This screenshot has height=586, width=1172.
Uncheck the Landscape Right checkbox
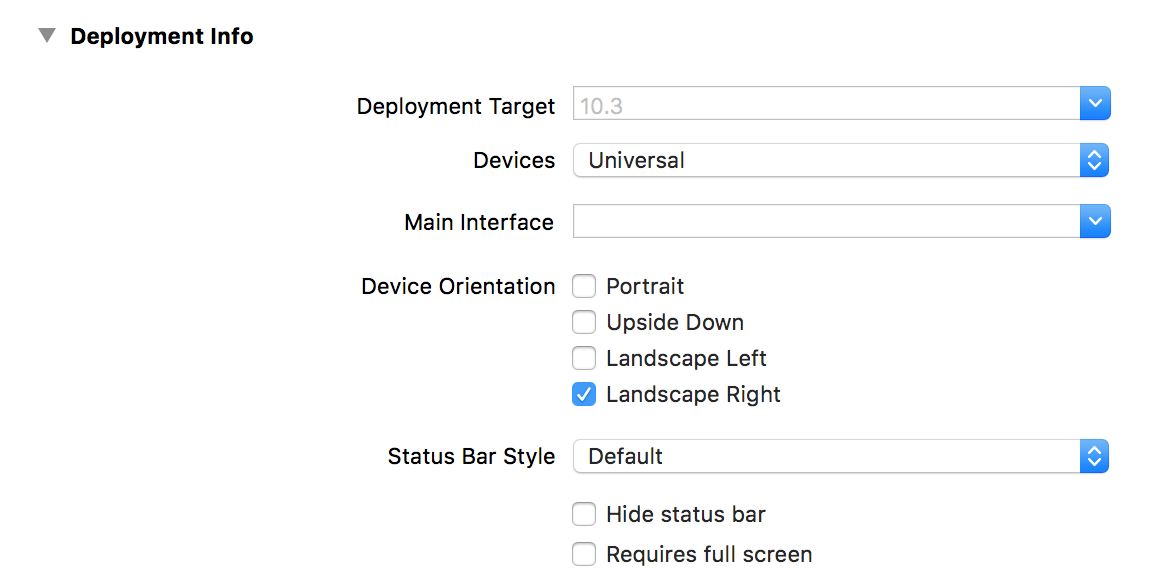click(x=584, y=394)
